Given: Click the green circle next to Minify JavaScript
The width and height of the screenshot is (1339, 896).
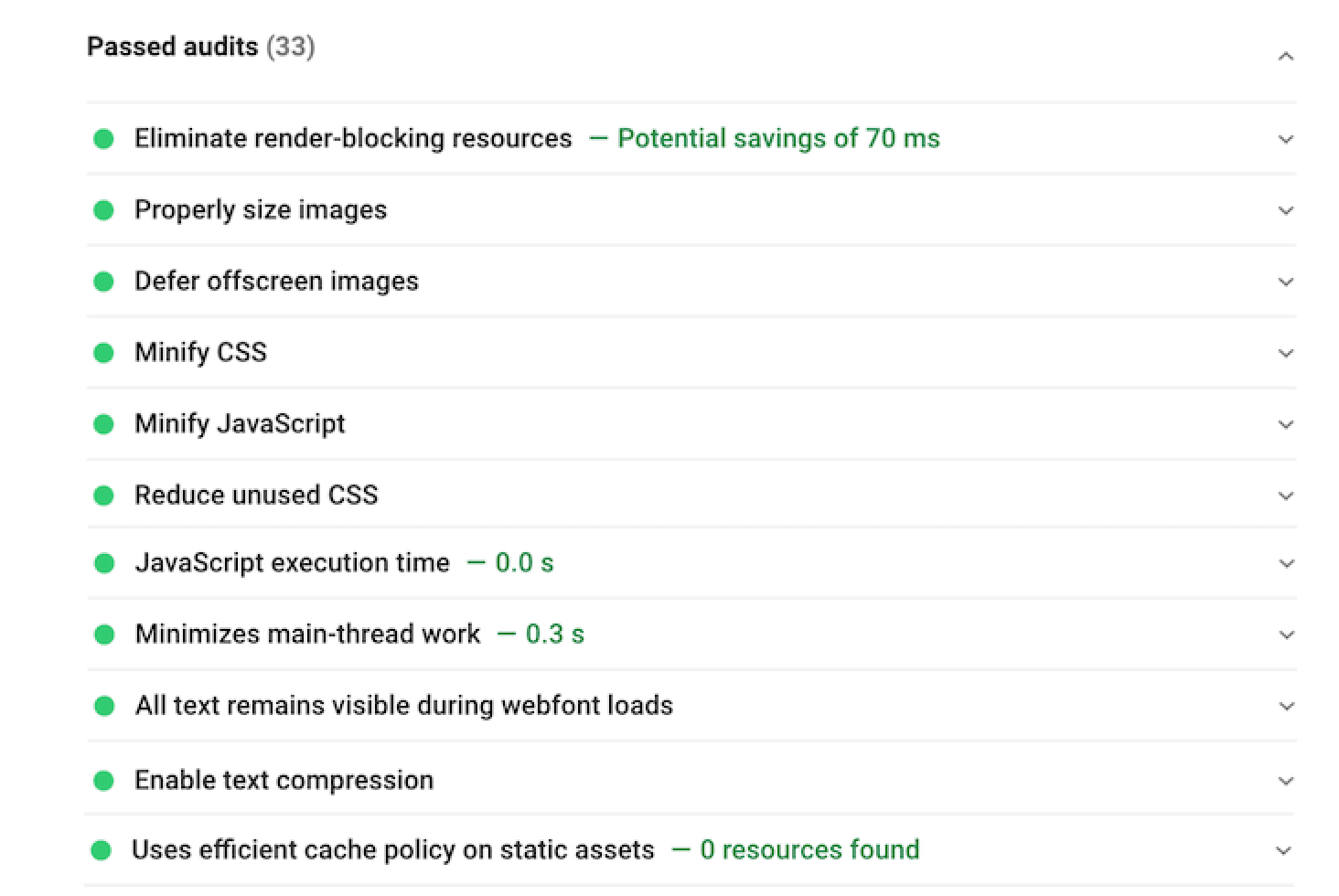Looking at the screenshot, I should pos(103,424).
